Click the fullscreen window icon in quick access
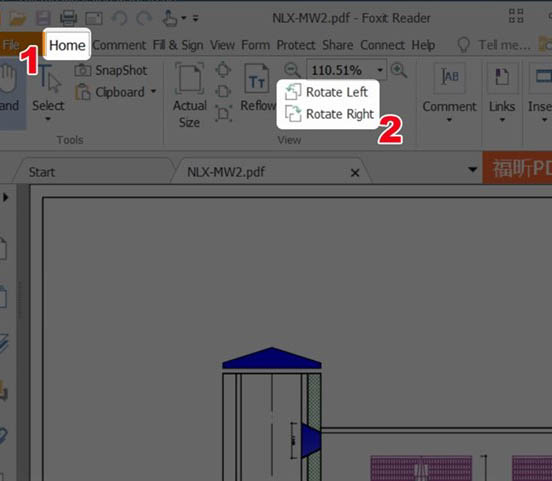 click(94, 18)
